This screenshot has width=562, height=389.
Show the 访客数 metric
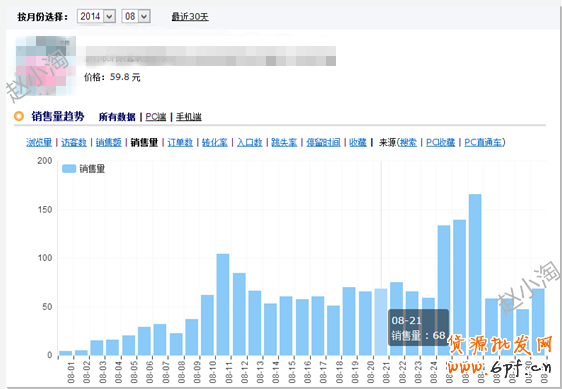(x=74, y=142)
